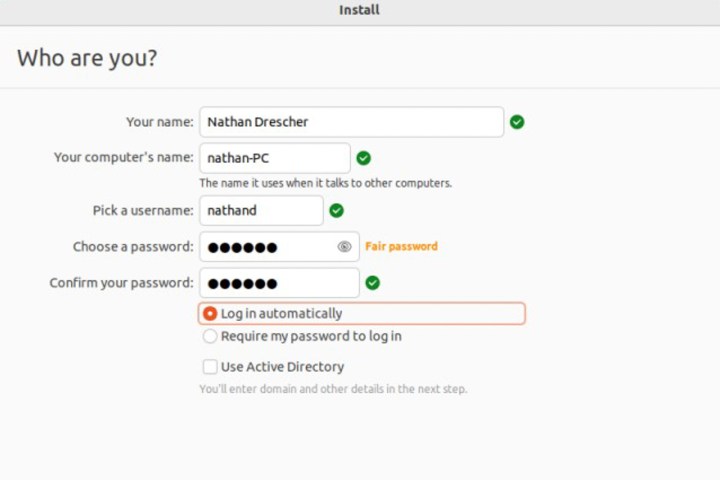The image size is (720, 480).
Task: Select Require my password to log in
Action: [210, 337]
